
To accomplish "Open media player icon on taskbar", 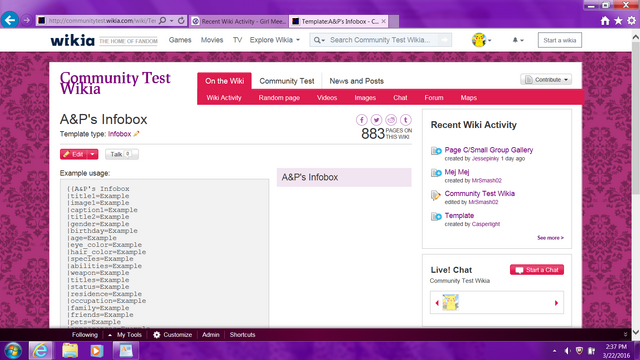I will point(97,351).
